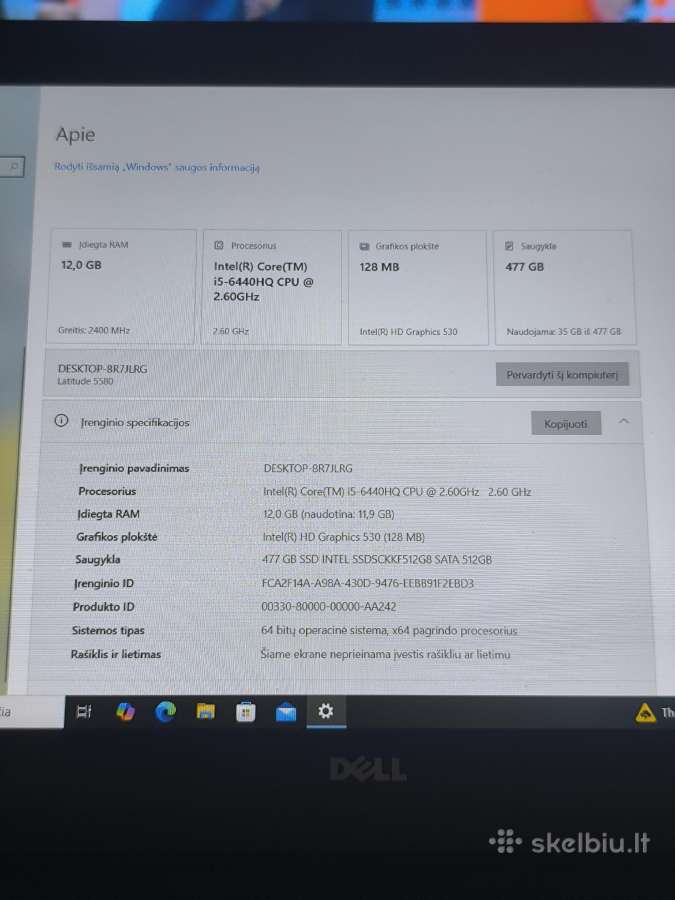Launch Copilot from the taskbar
675x900 pixels.
coord(125,712)
